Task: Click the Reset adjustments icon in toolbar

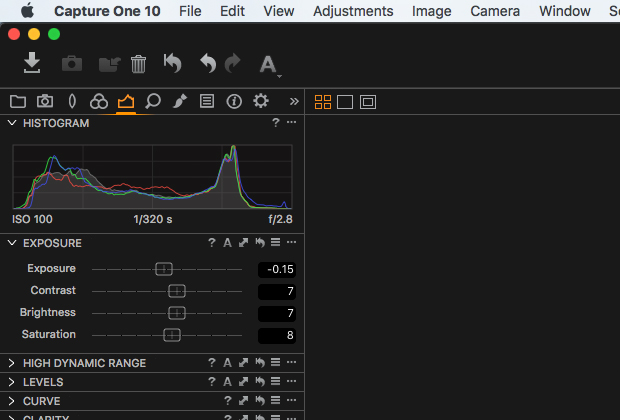Action: 172,63
